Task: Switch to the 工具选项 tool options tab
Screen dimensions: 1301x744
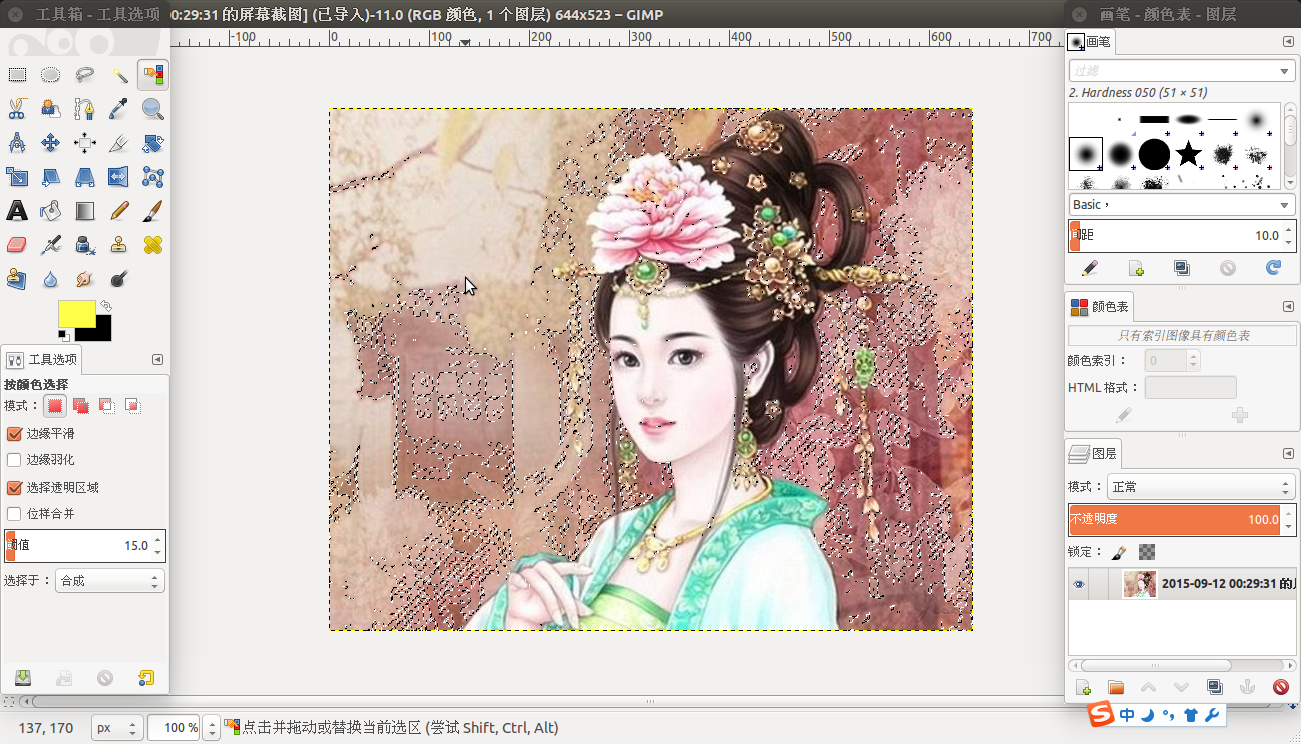Action: tap(41, 360)
